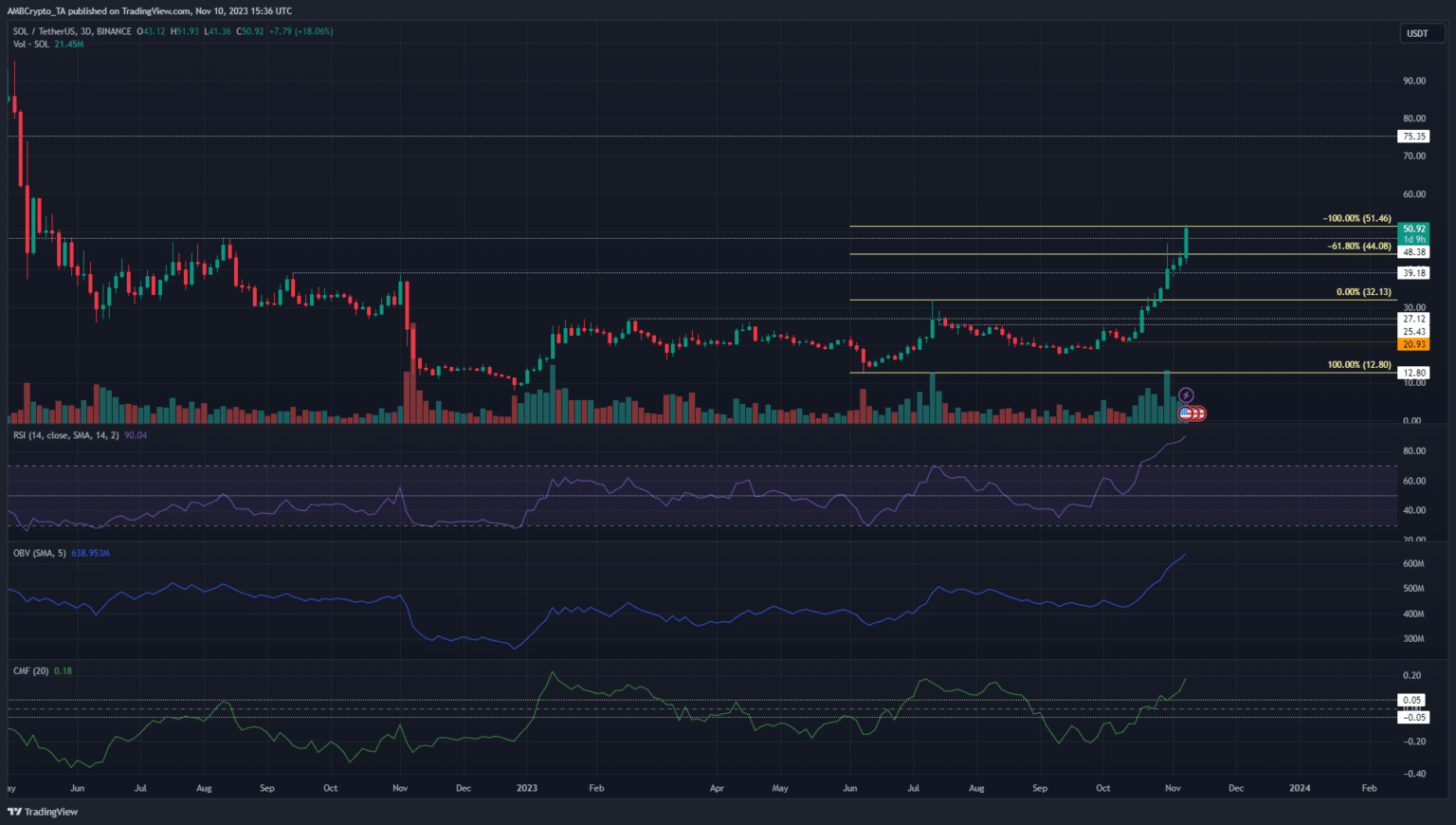Click the 0.05 CMF level label
1456x825 pixels.
click(x=1411, y=701)
